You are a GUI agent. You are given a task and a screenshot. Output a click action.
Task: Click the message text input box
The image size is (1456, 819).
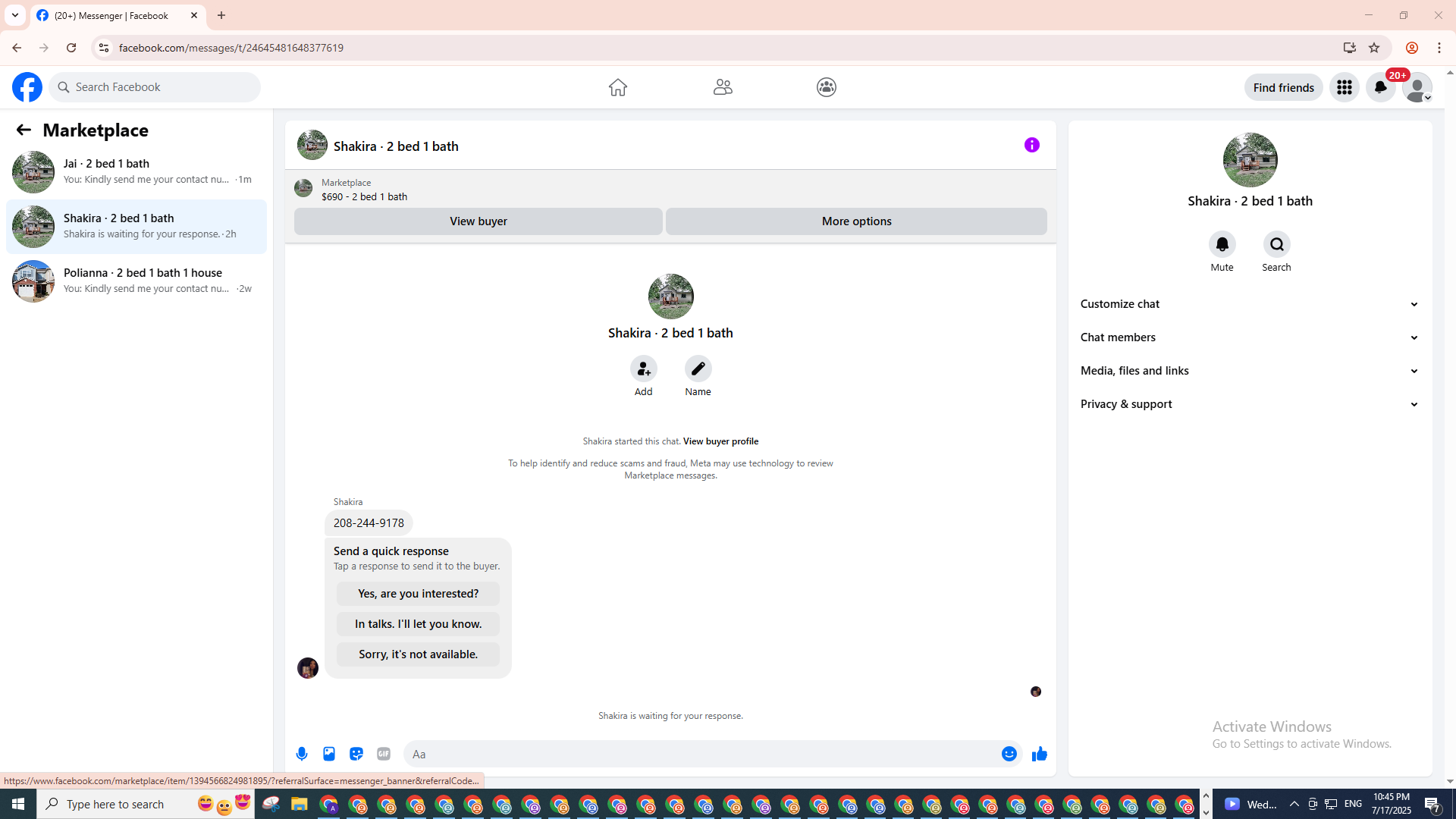click(701, 754)
